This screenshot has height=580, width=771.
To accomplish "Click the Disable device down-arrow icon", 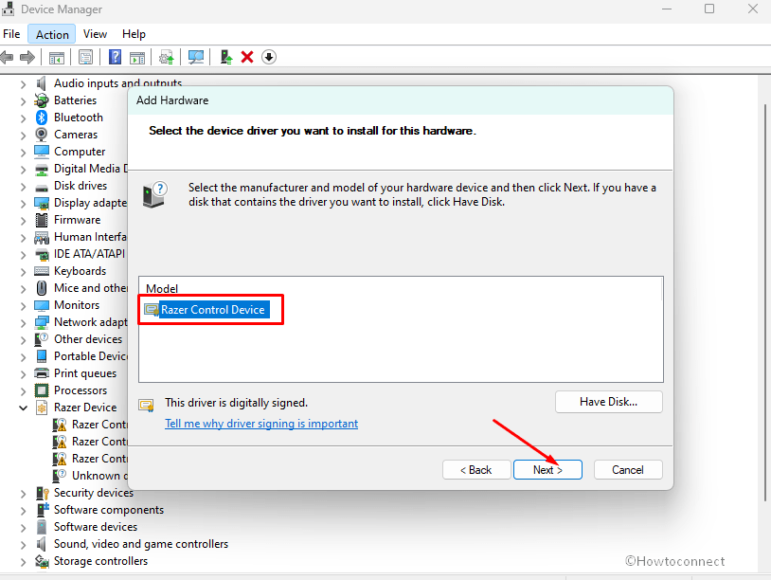I will click(x=268, y=57).
